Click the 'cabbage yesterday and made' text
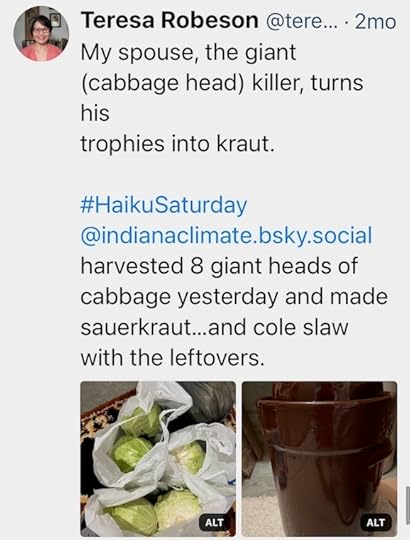This screenshot has width=410, height=540. [234, 297]
